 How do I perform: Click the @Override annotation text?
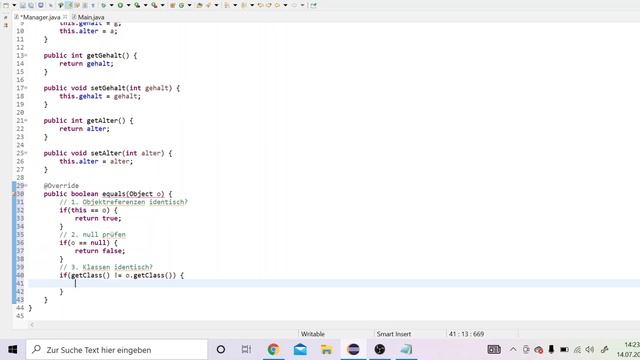coord(61,186)
